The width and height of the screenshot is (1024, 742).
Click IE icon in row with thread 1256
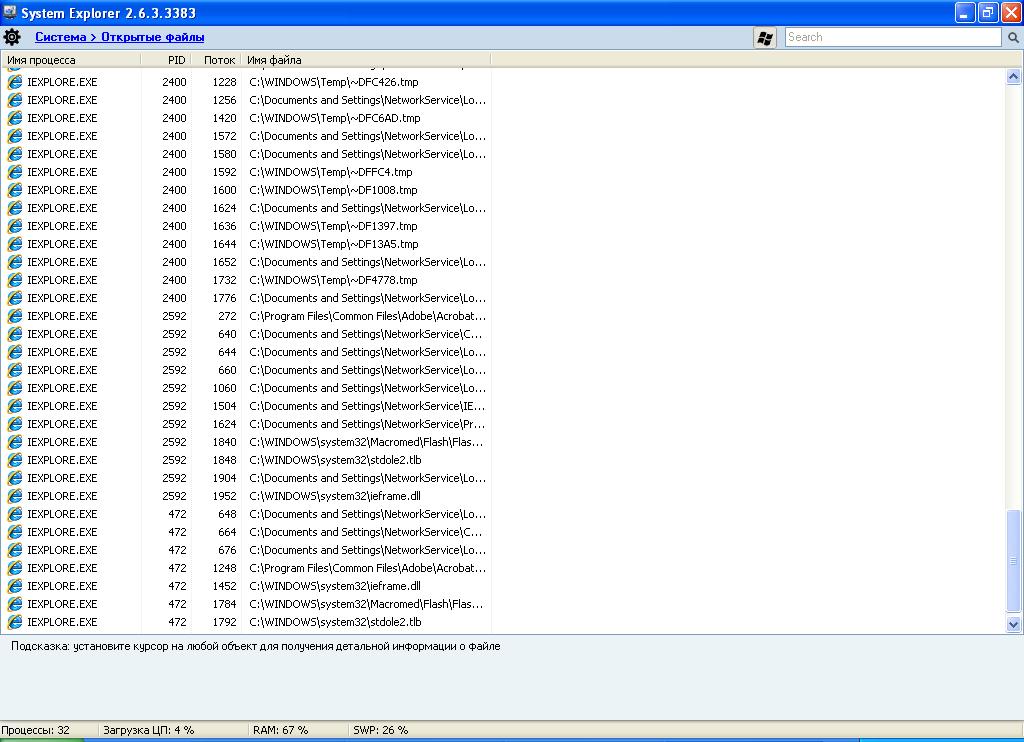[14, 100]
